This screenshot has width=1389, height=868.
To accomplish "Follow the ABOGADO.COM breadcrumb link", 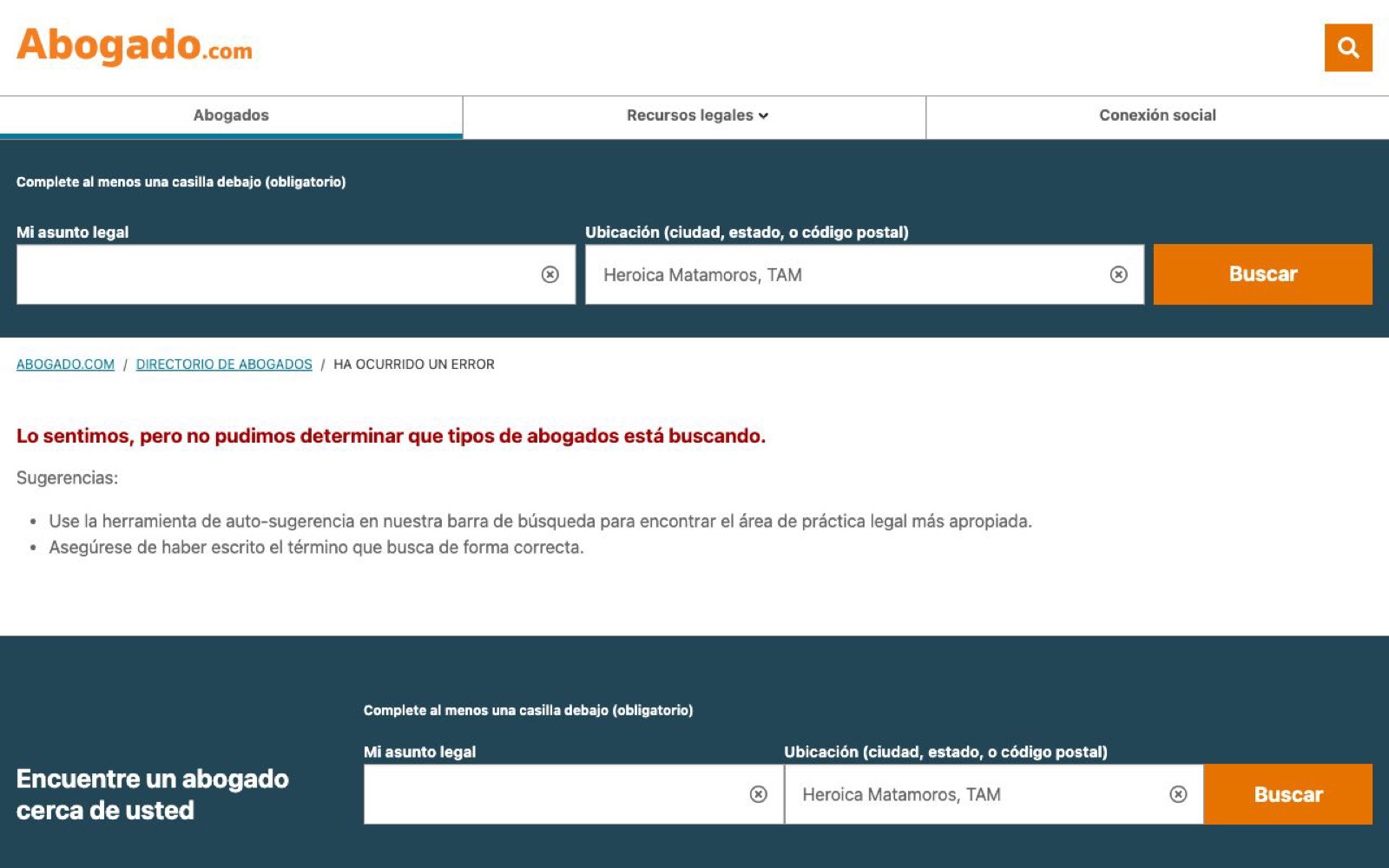I will click(x=65, y=365).
